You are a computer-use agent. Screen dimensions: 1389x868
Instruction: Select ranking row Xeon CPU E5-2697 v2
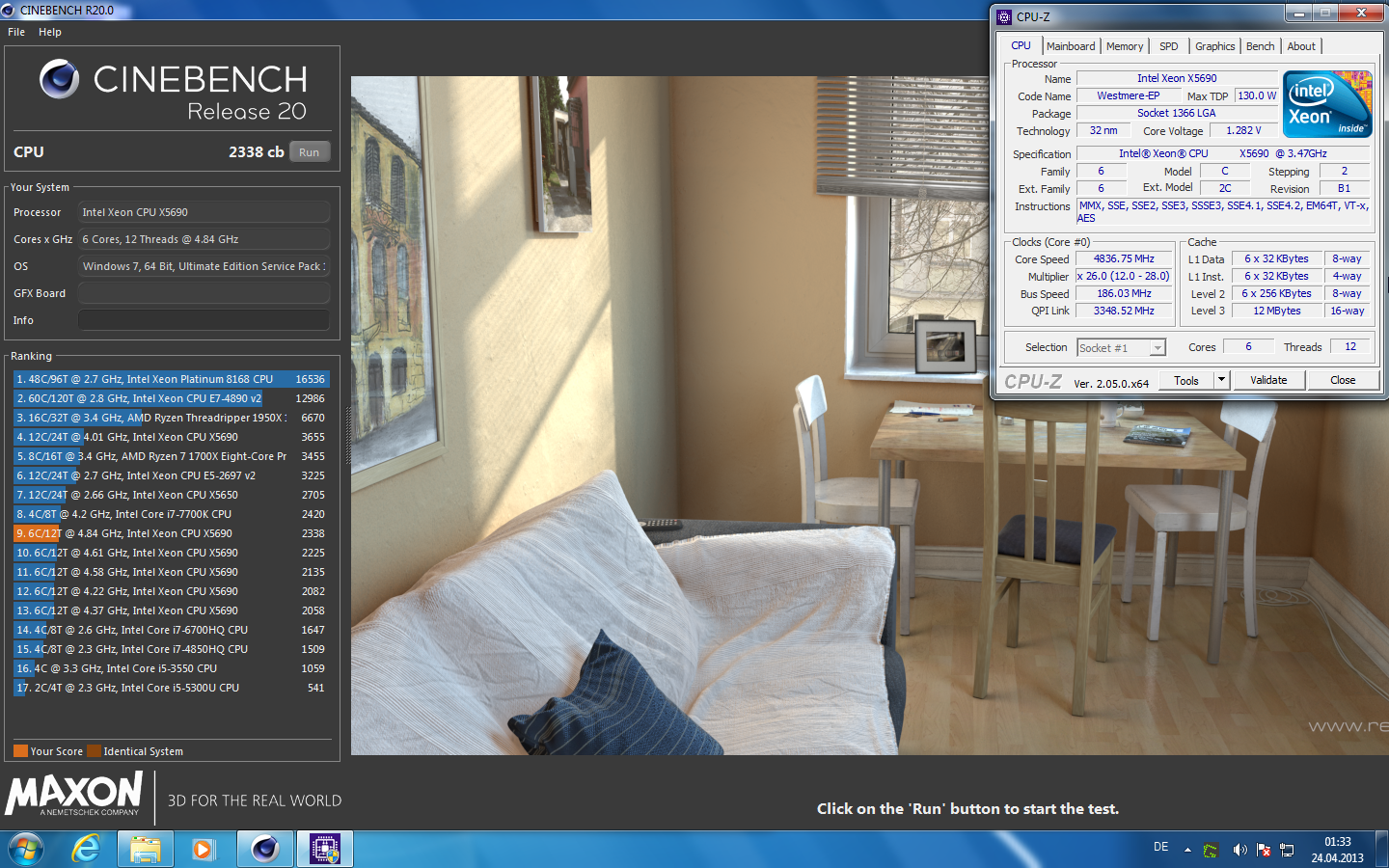171,475
